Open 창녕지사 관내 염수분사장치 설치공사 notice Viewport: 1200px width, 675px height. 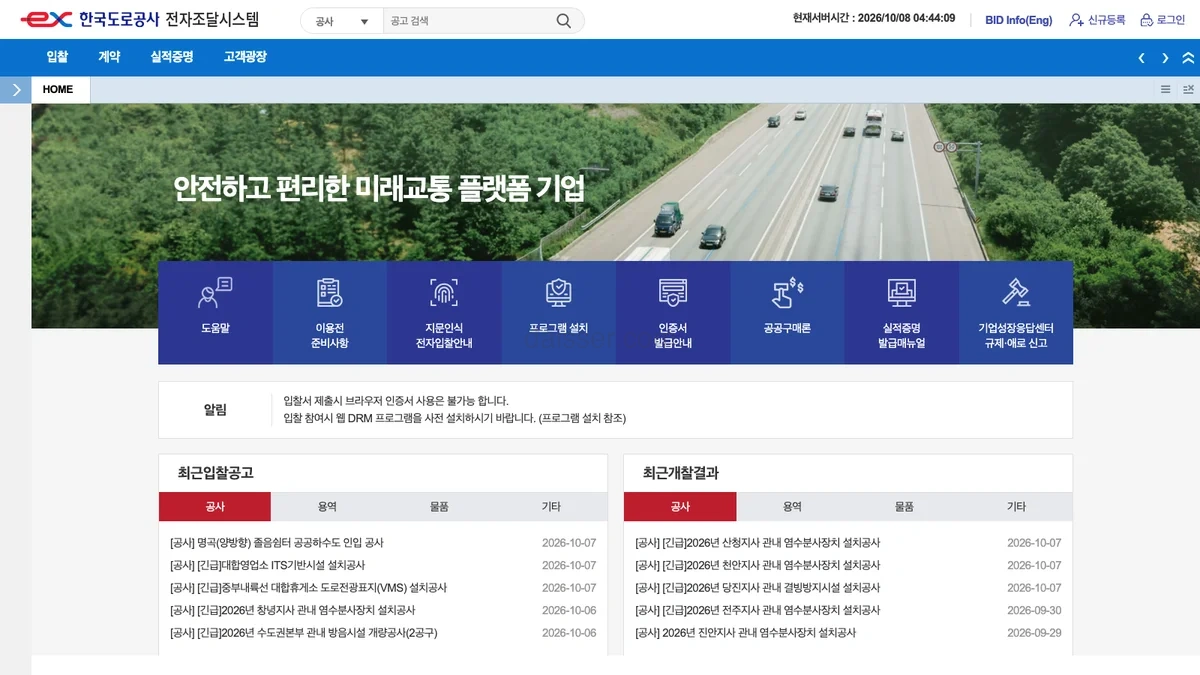(x=293, y=610)
